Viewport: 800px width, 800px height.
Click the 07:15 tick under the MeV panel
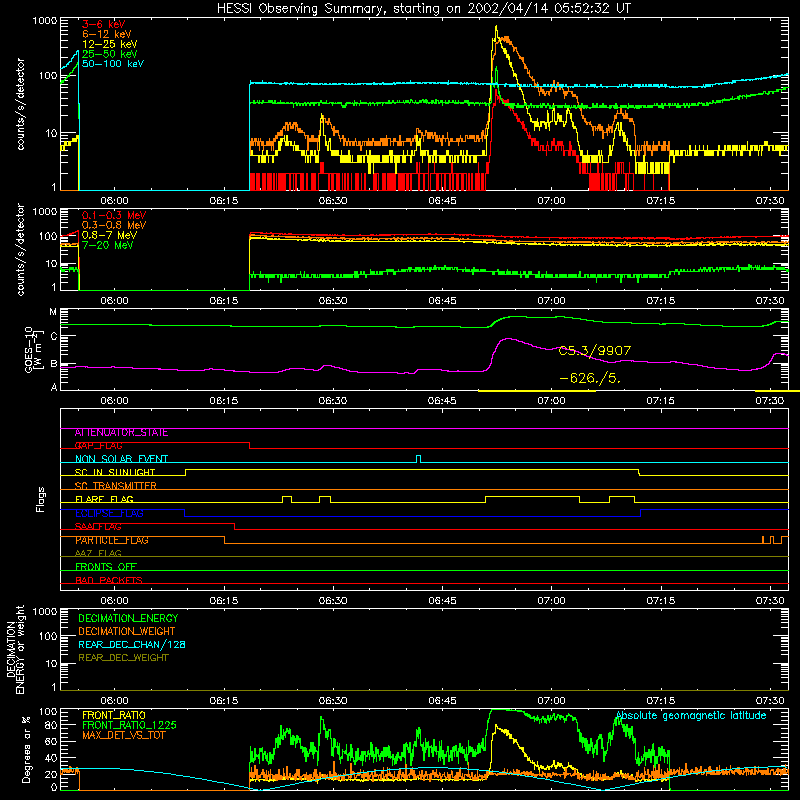click(661, 301)
